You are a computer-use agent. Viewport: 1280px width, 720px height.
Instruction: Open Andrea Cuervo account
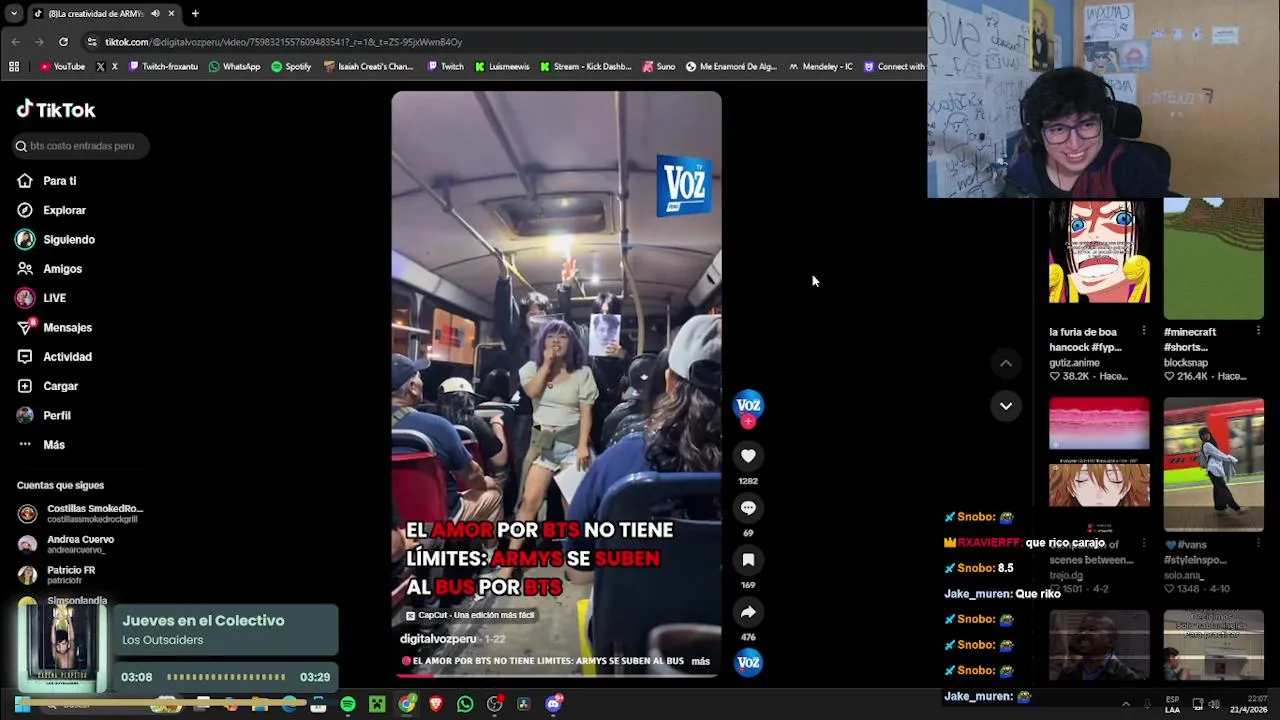66,544
